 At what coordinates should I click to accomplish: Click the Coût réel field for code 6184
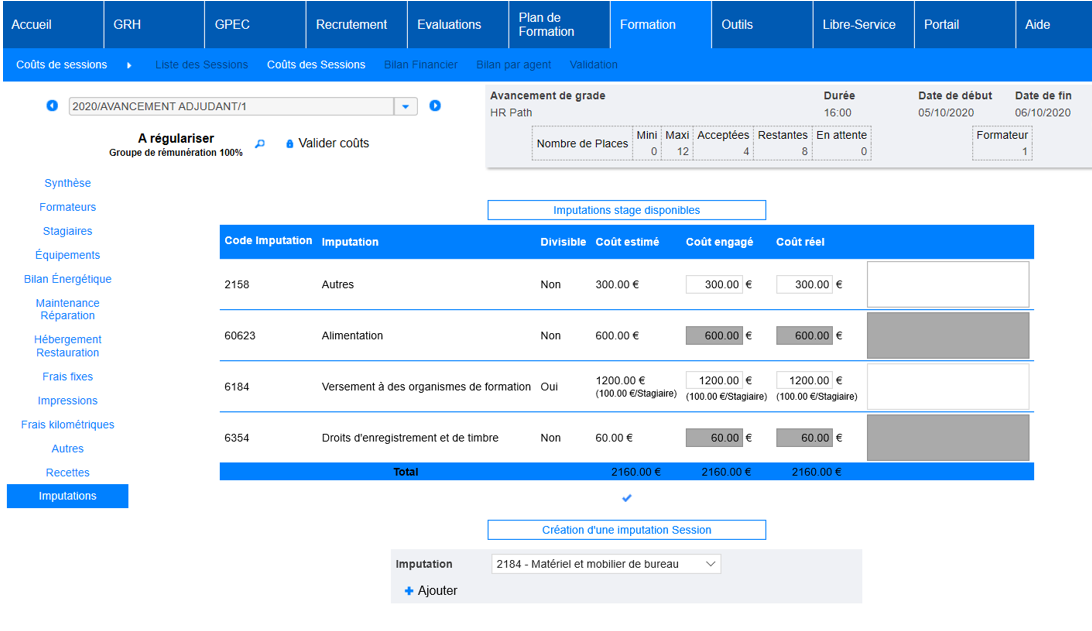804,381
